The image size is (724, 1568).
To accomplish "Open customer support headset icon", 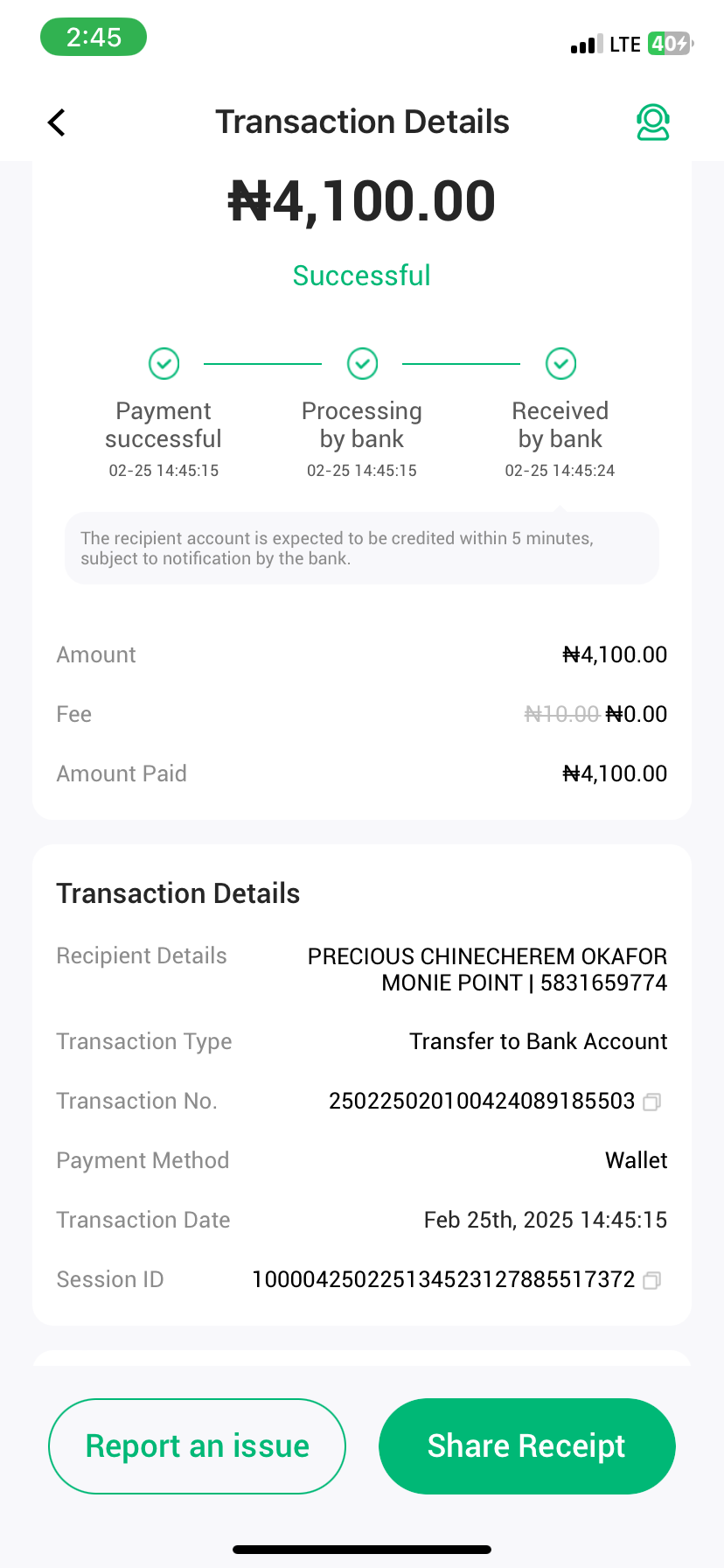I will point(652,122).
